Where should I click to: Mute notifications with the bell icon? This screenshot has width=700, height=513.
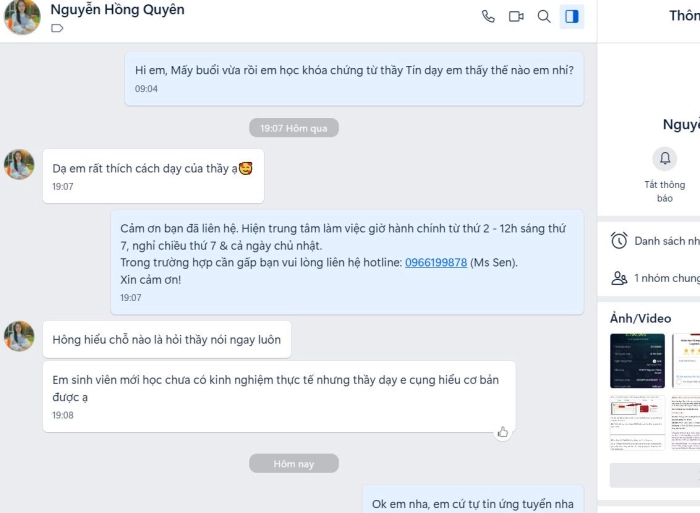point(665,159)
